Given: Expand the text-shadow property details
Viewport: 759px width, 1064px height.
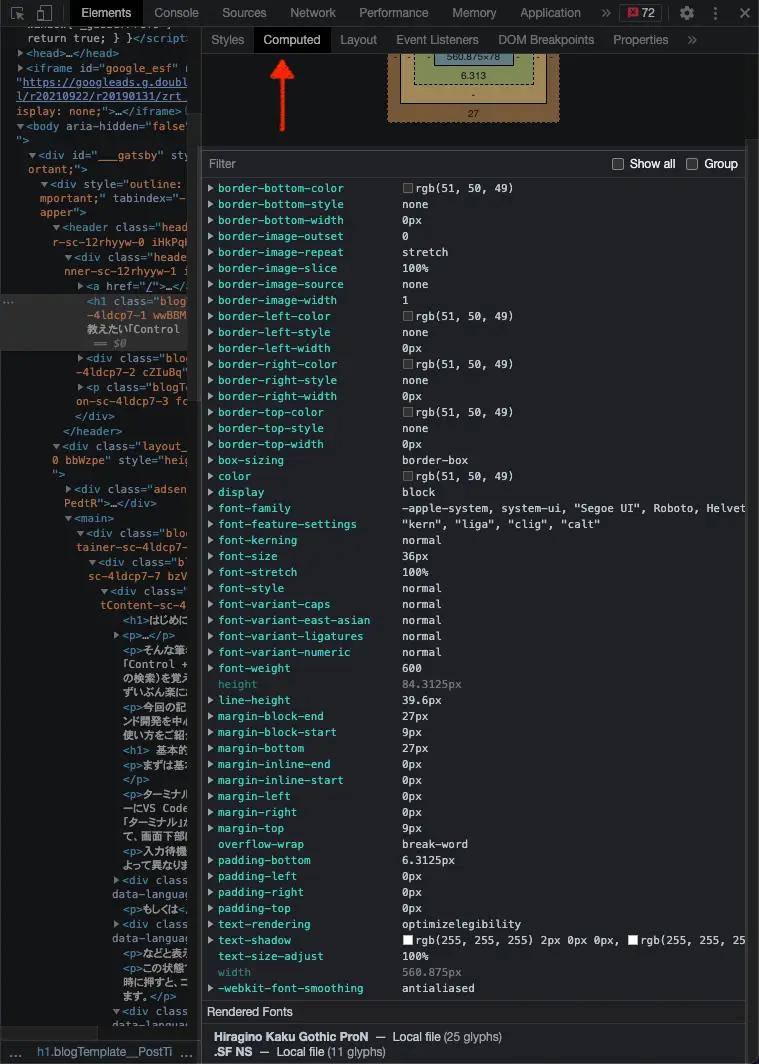Looking at the screenshot, I should (210, 940).
